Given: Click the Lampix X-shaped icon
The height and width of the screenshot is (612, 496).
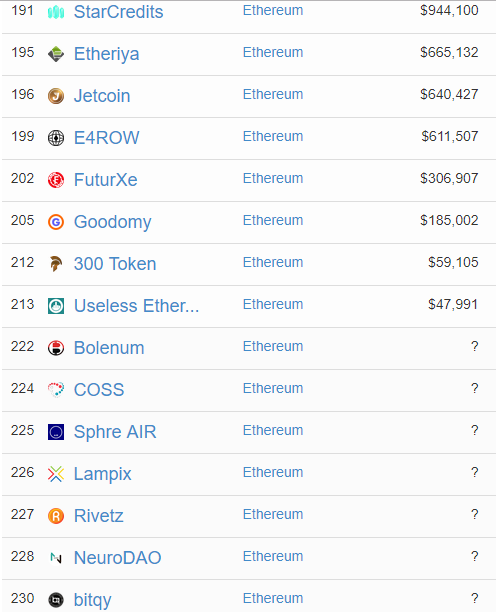Looking at the screenshot, I should click(x=56, y=474).
